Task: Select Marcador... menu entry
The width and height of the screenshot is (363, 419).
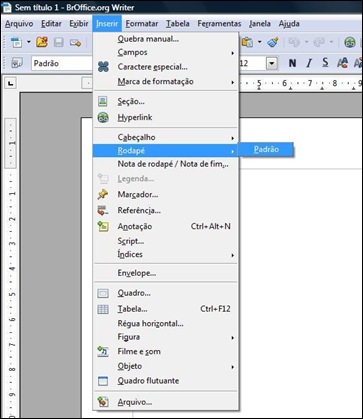Action: point(166,195)
